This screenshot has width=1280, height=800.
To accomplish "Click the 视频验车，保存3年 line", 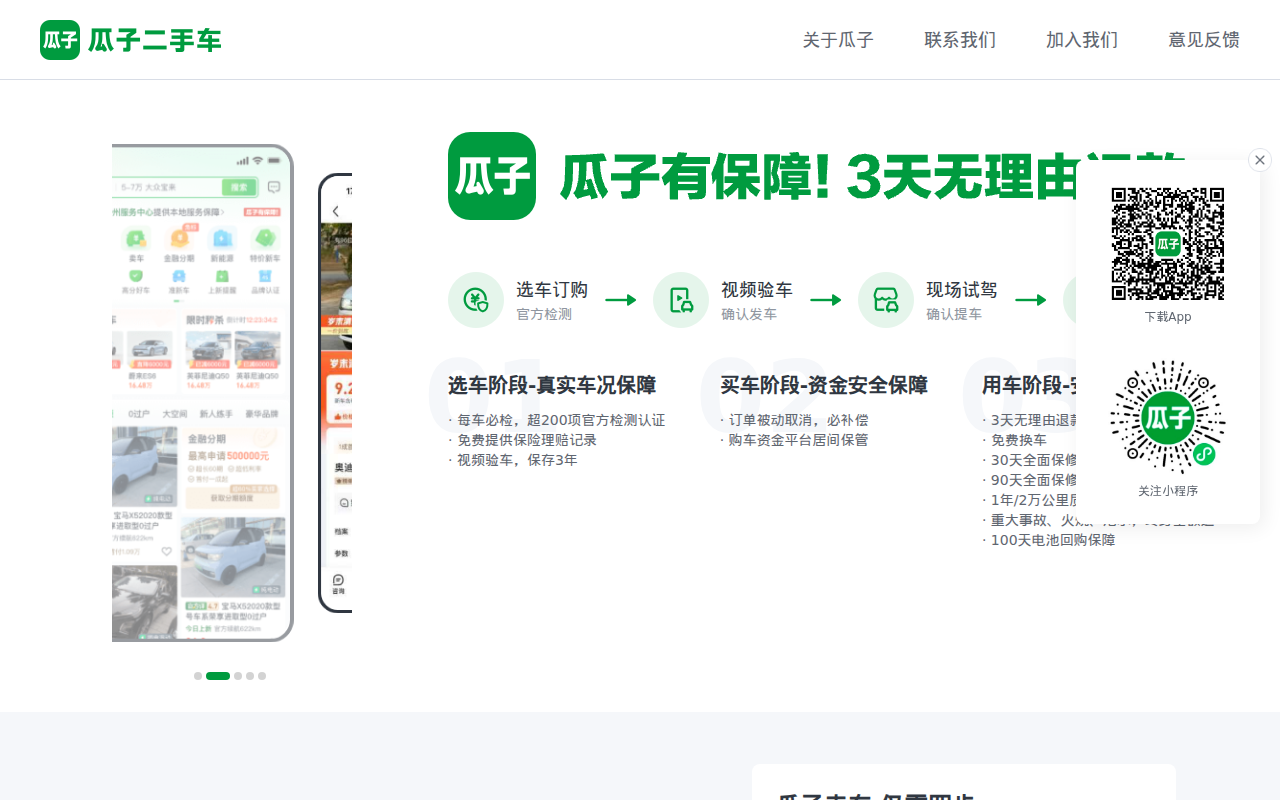I will [x=513, y=460].
